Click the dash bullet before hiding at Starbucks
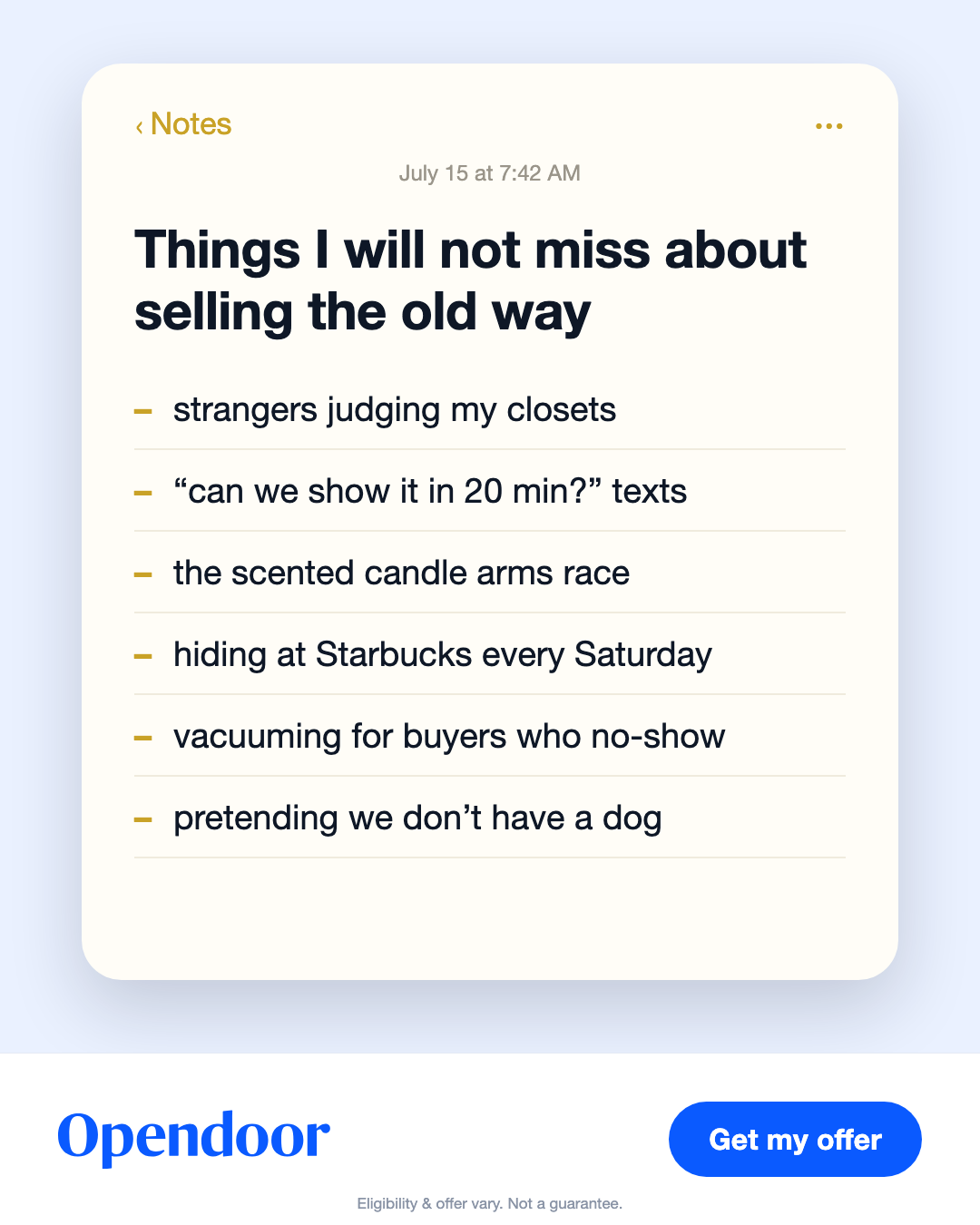The image size is (980, 1225). click(143, 656)
